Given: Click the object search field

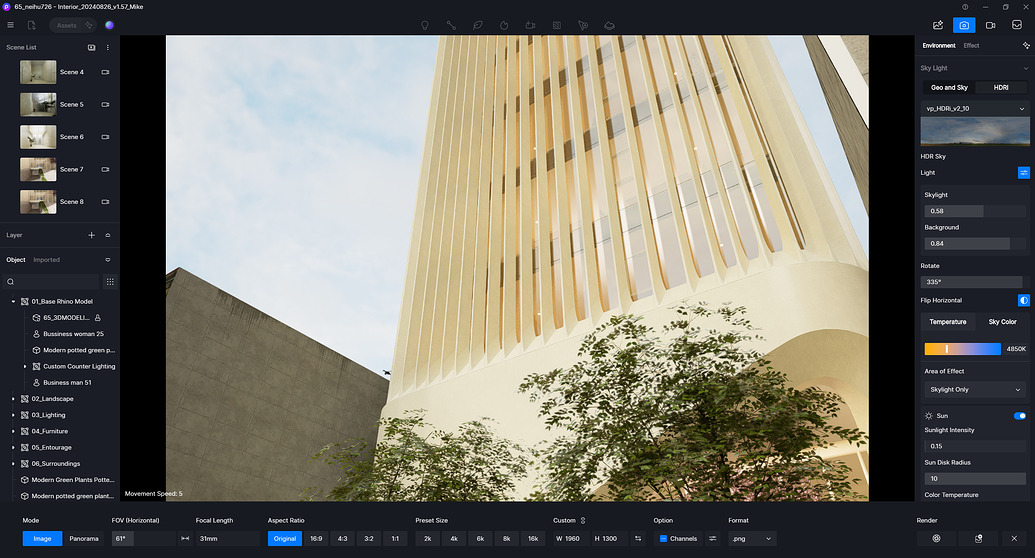Looking at the screenshot, I should [x=51, y=282].
